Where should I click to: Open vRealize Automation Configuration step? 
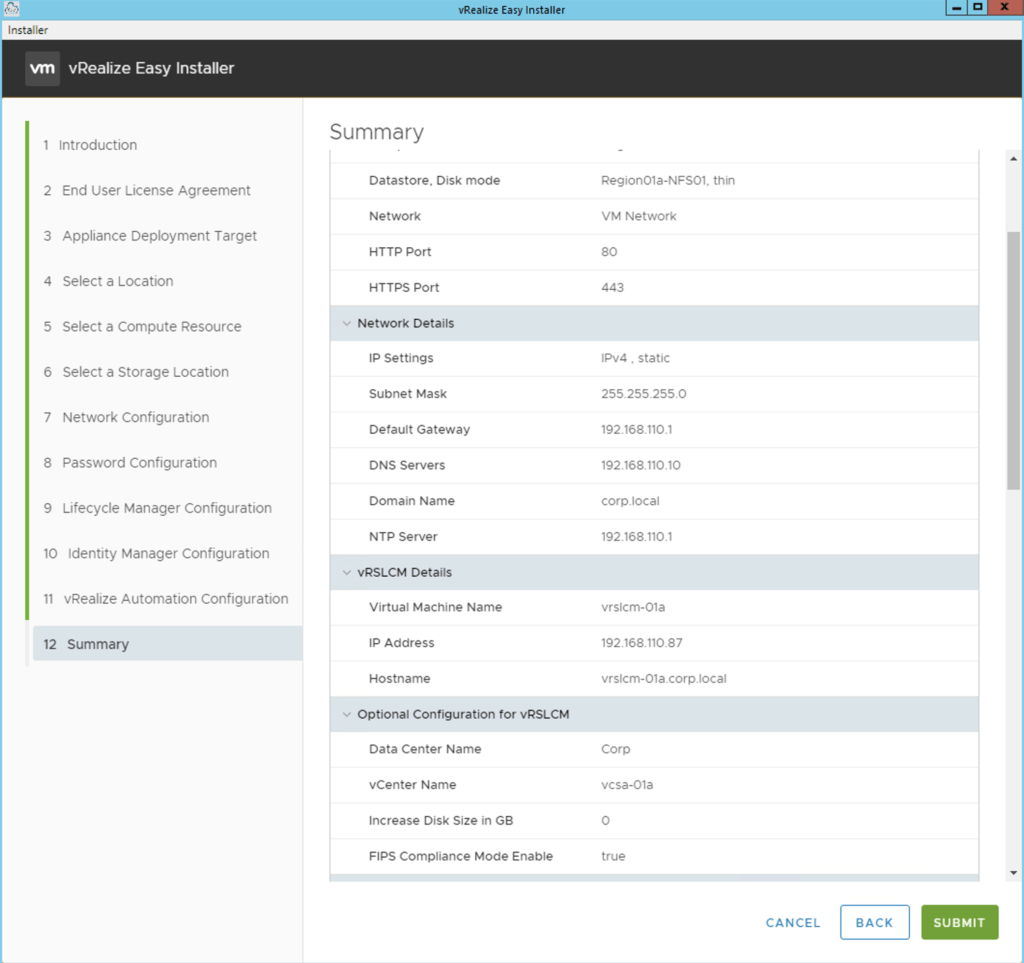coord(175,599)
